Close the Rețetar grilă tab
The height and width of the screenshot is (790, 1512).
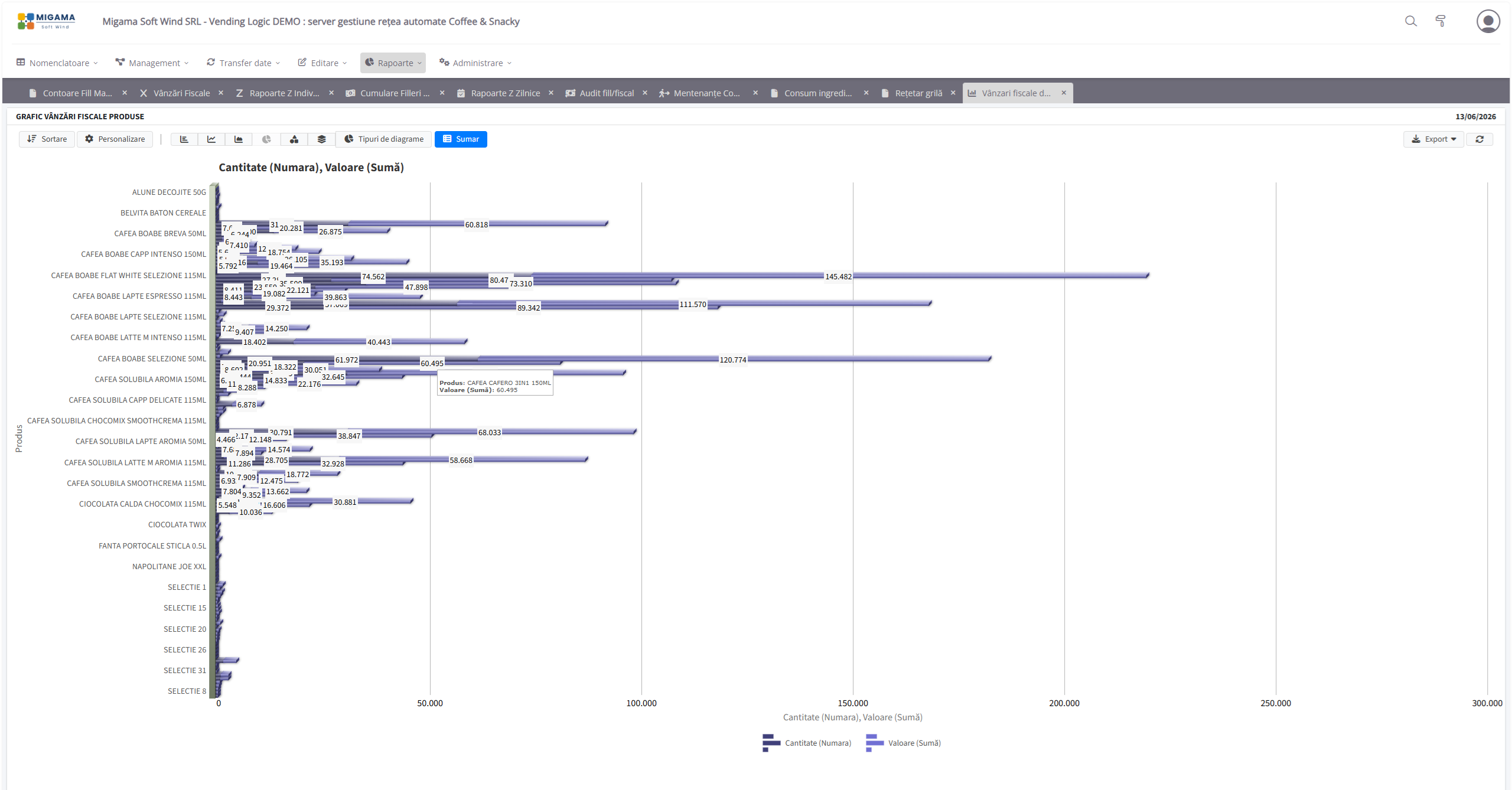(953, 93)
